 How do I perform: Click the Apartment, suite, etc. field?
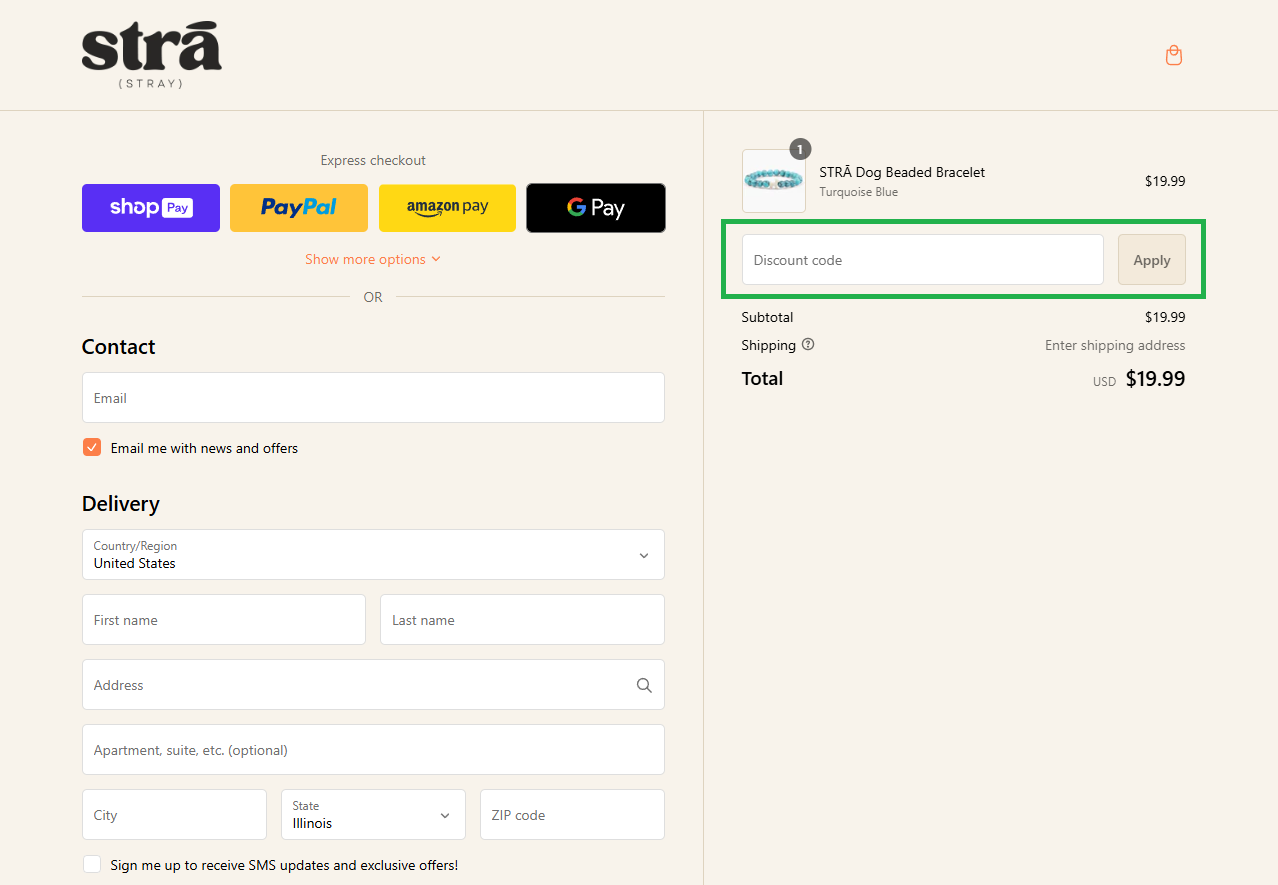[373, 750]
